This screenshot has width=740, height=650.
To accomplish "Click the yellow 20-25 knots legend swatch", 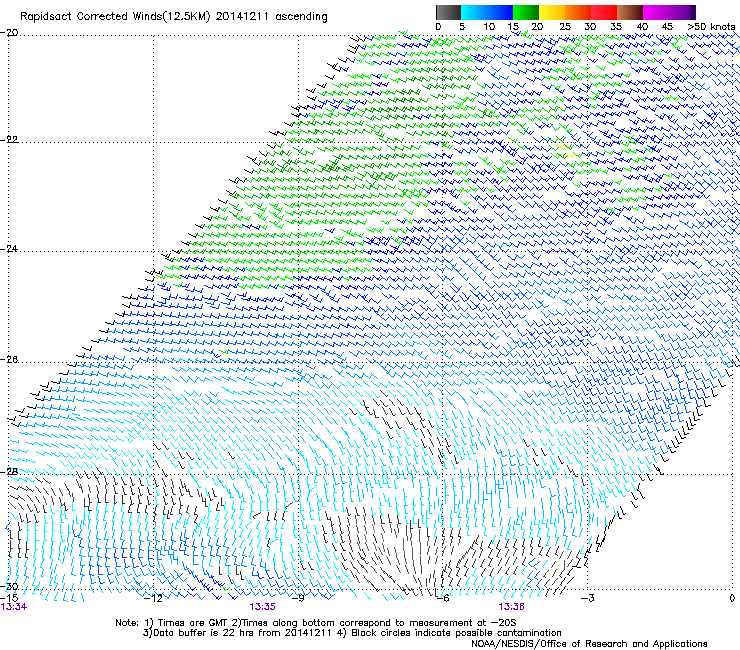I will tap(552, 12).
